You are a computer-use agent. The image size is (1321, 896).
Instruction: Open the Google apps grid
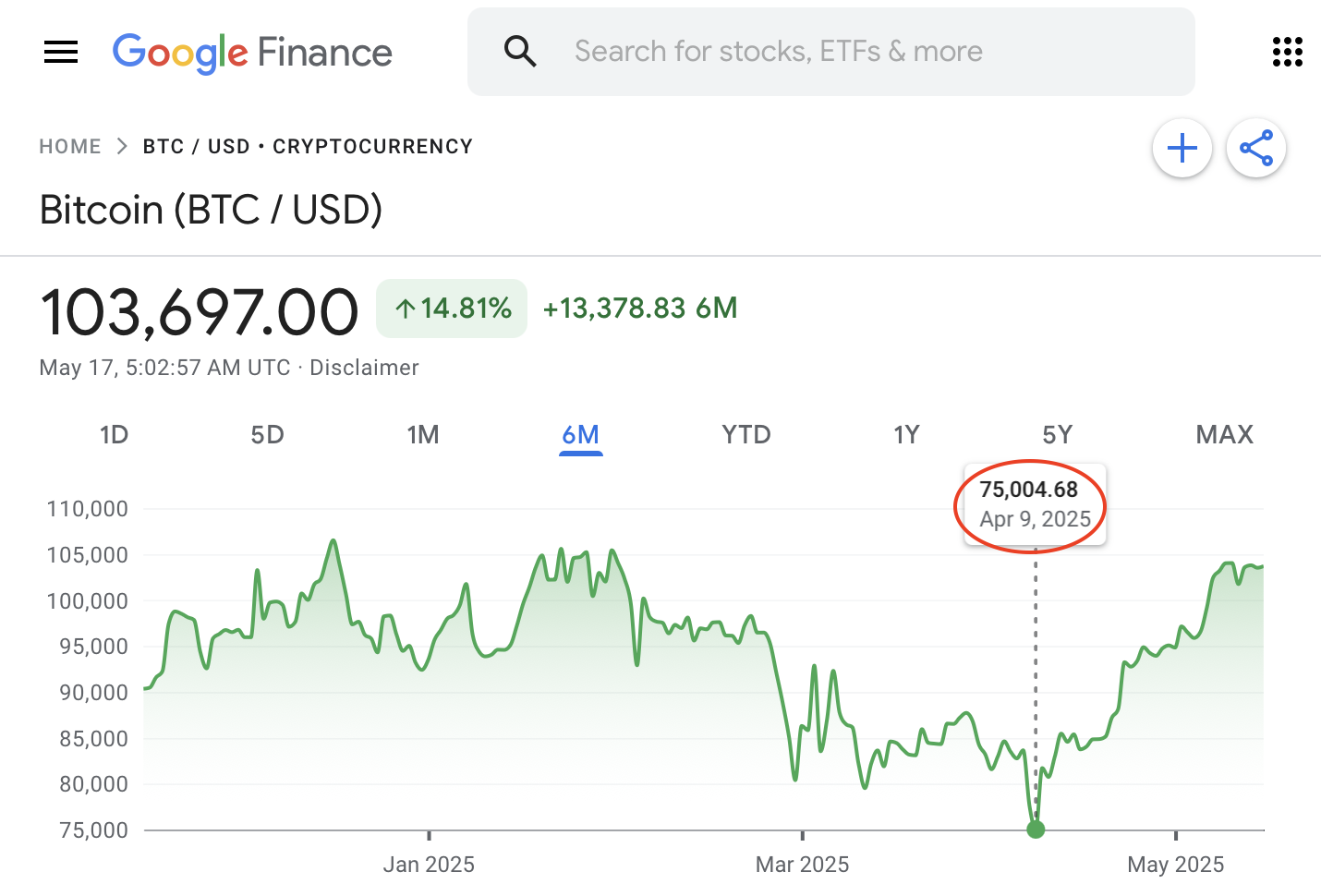[x=1287, y=52]
